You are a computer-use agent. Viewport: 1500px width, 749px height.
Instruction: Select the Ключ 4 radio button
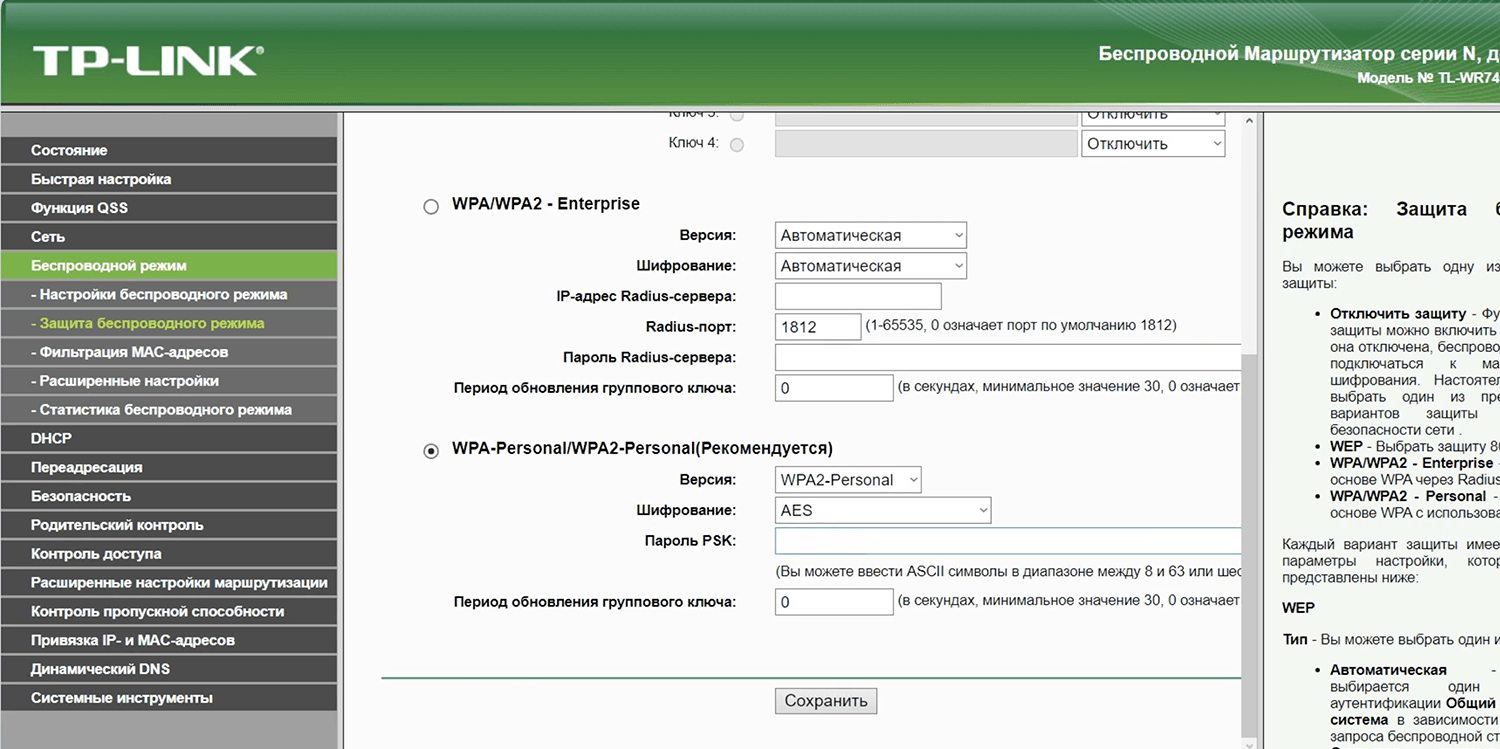pos(737,145)
